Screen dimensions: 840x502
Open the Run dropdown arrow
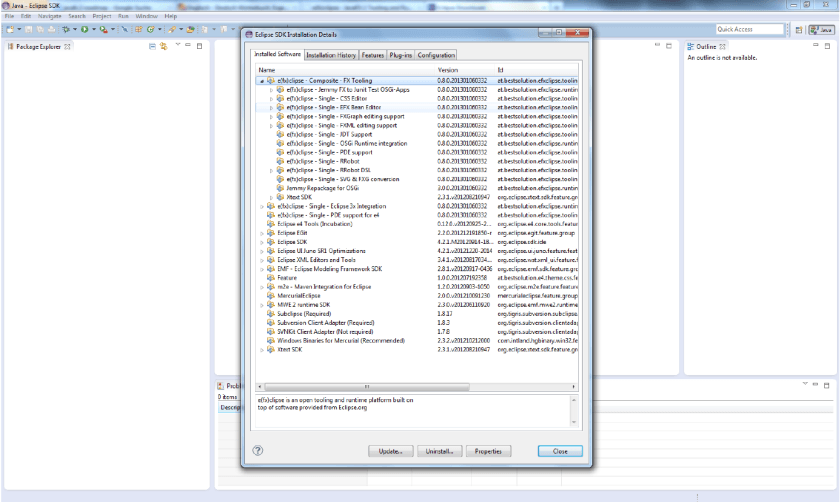point(94,29)
